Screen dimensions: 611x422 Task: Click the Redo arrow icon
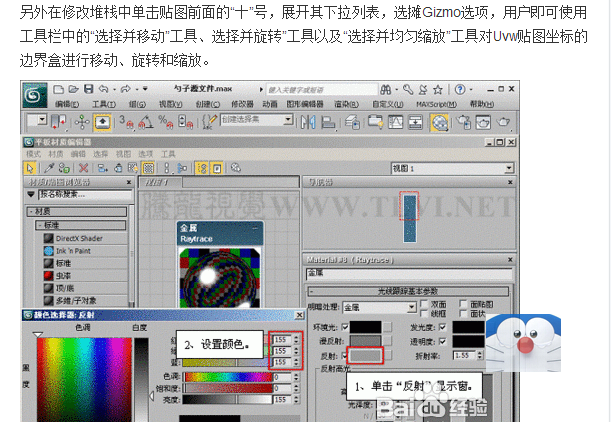pyautogui.click(x=126, y=89)
